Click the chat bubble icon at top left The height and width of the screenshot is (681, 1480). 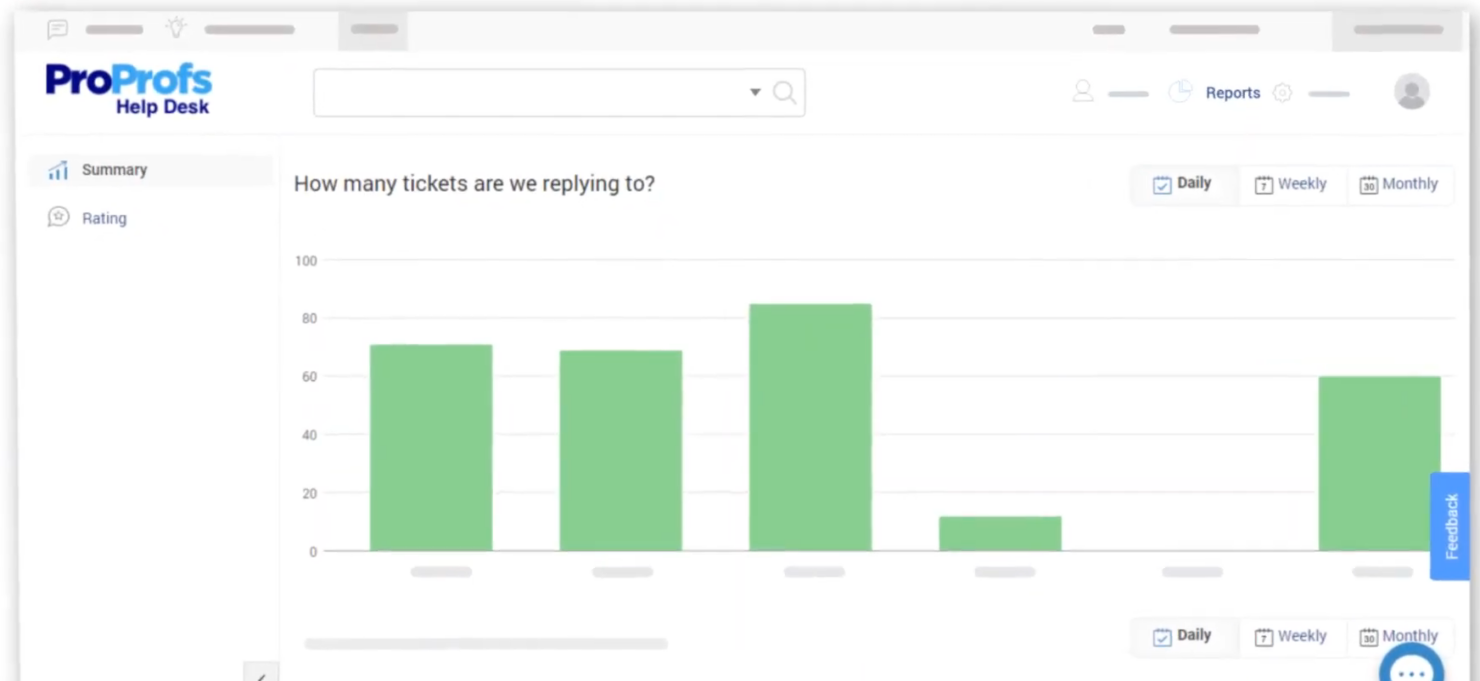(x=57, y=29)
